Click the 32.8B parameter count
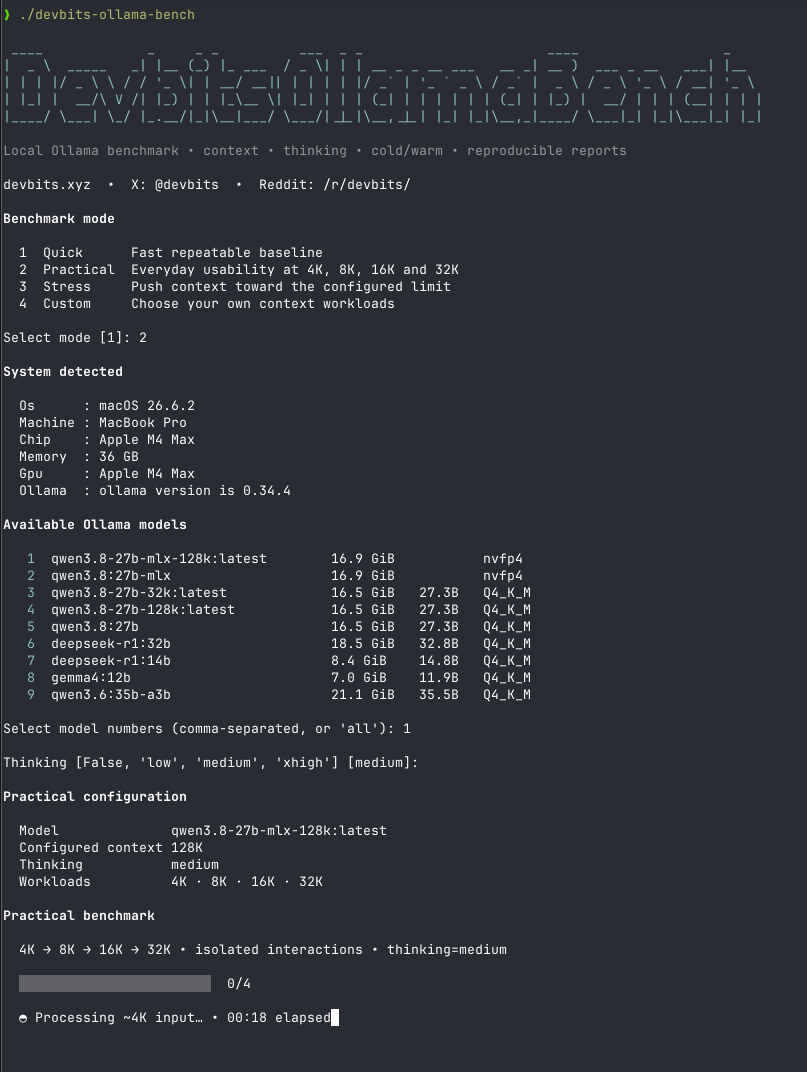This screenshot has height=1072, width=807. [439, 644]
